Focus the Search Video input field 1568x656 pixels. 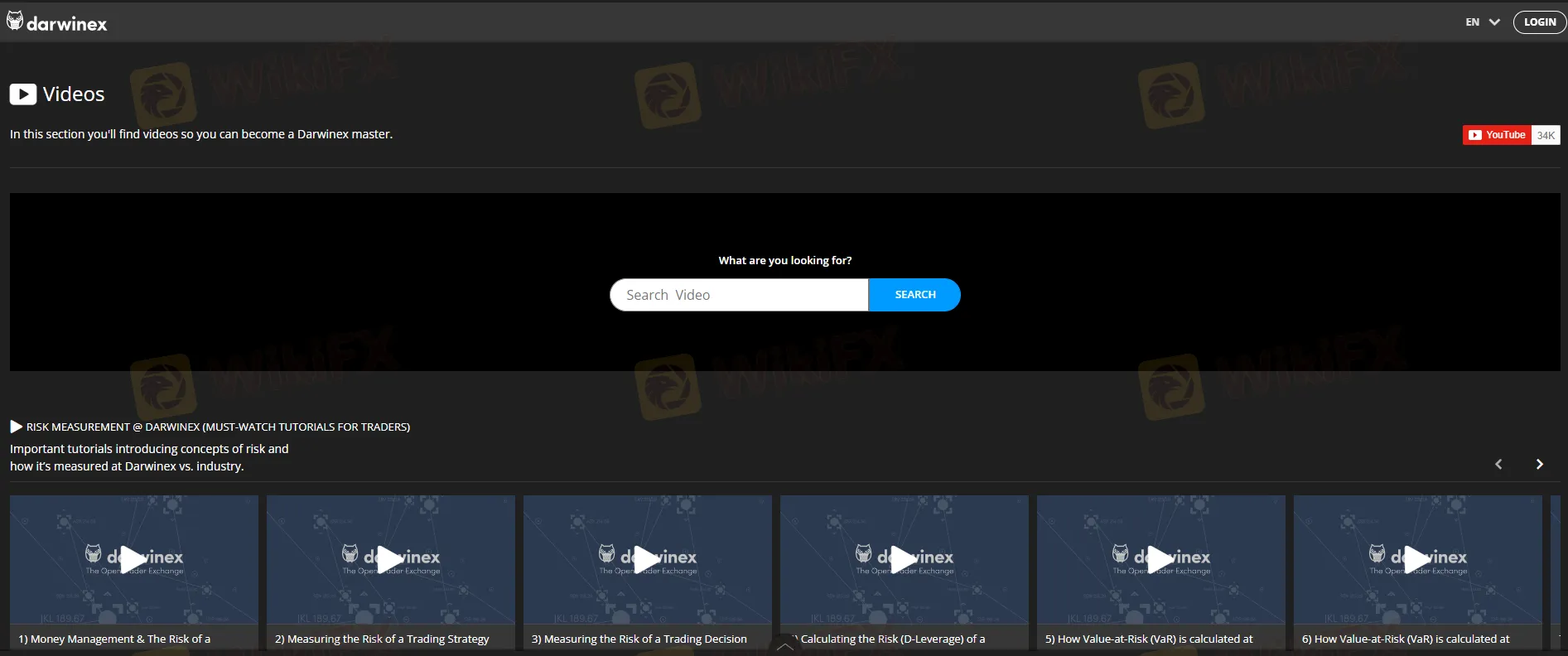(739, 295)
